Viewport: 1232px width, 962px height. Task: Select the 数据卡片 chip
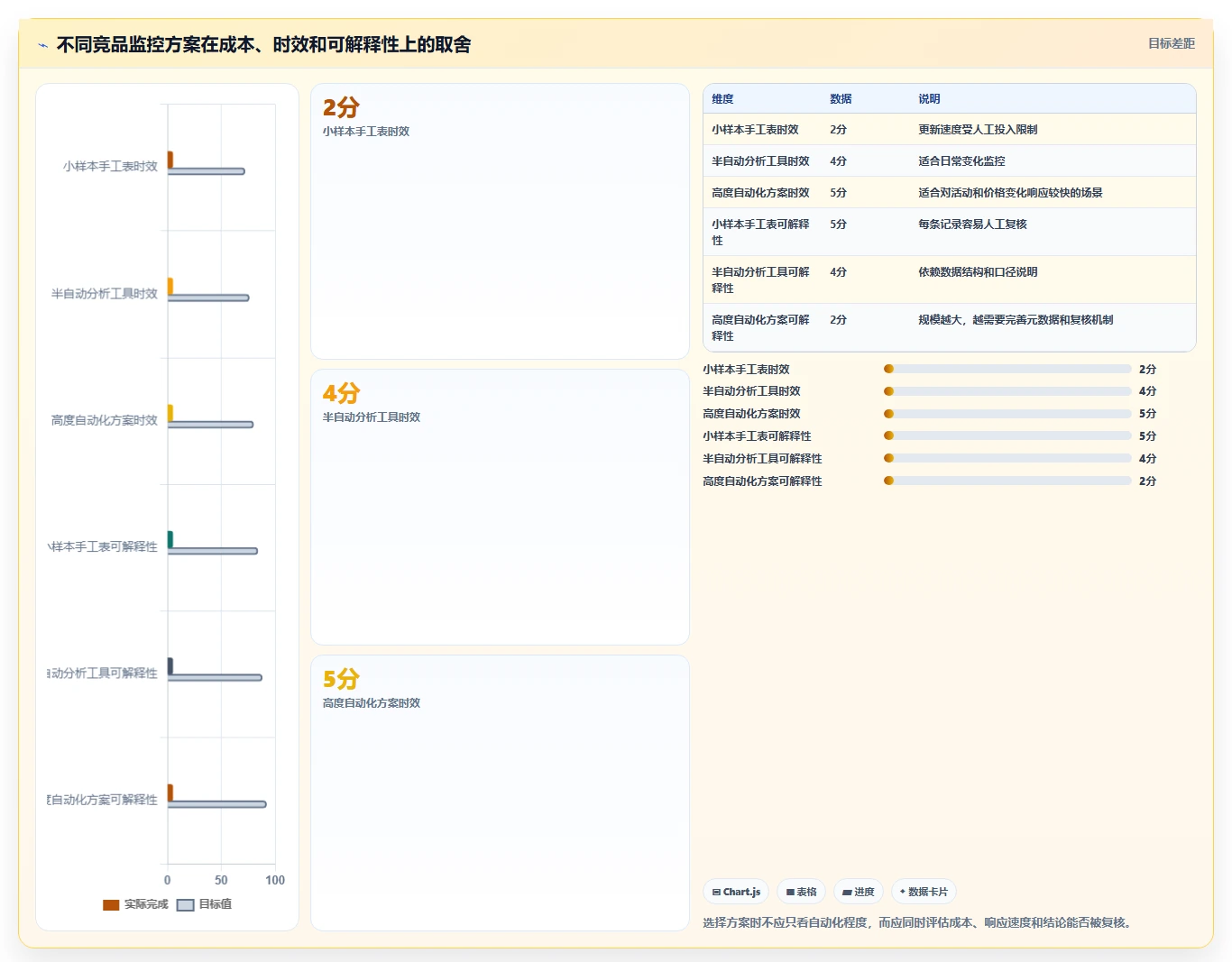[924, 892]
